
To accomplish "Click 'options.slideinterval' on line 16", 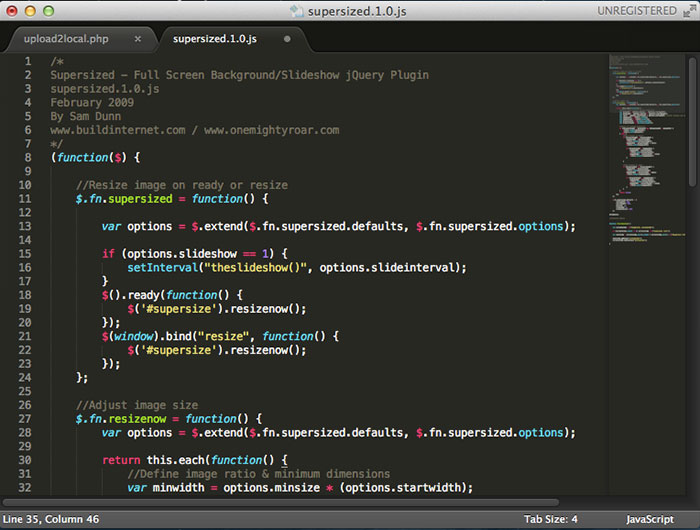I will [387, 267].
